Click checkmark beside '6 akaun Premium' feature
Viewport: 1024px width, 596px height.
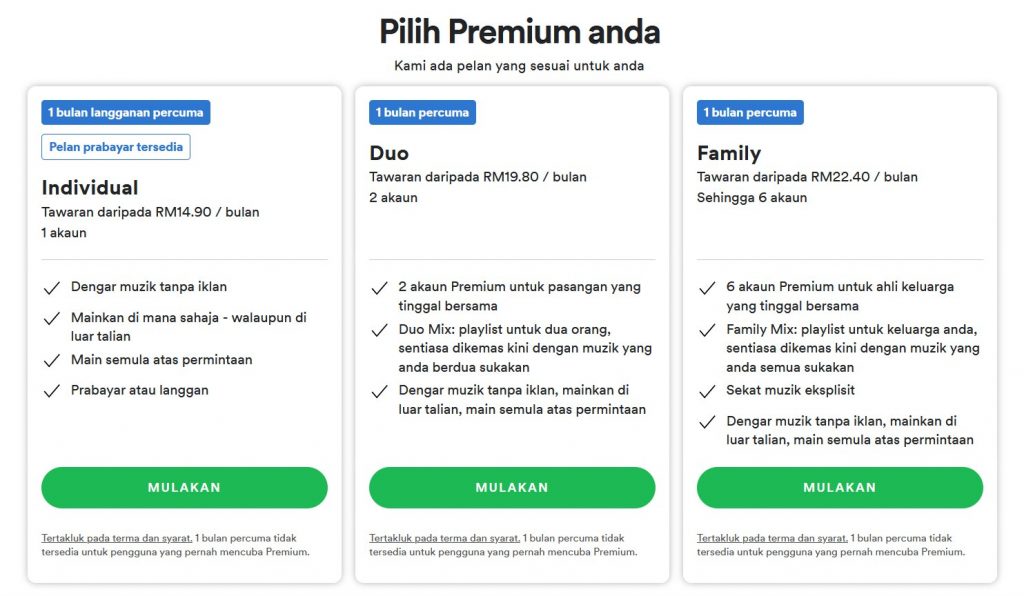point(707,288)
